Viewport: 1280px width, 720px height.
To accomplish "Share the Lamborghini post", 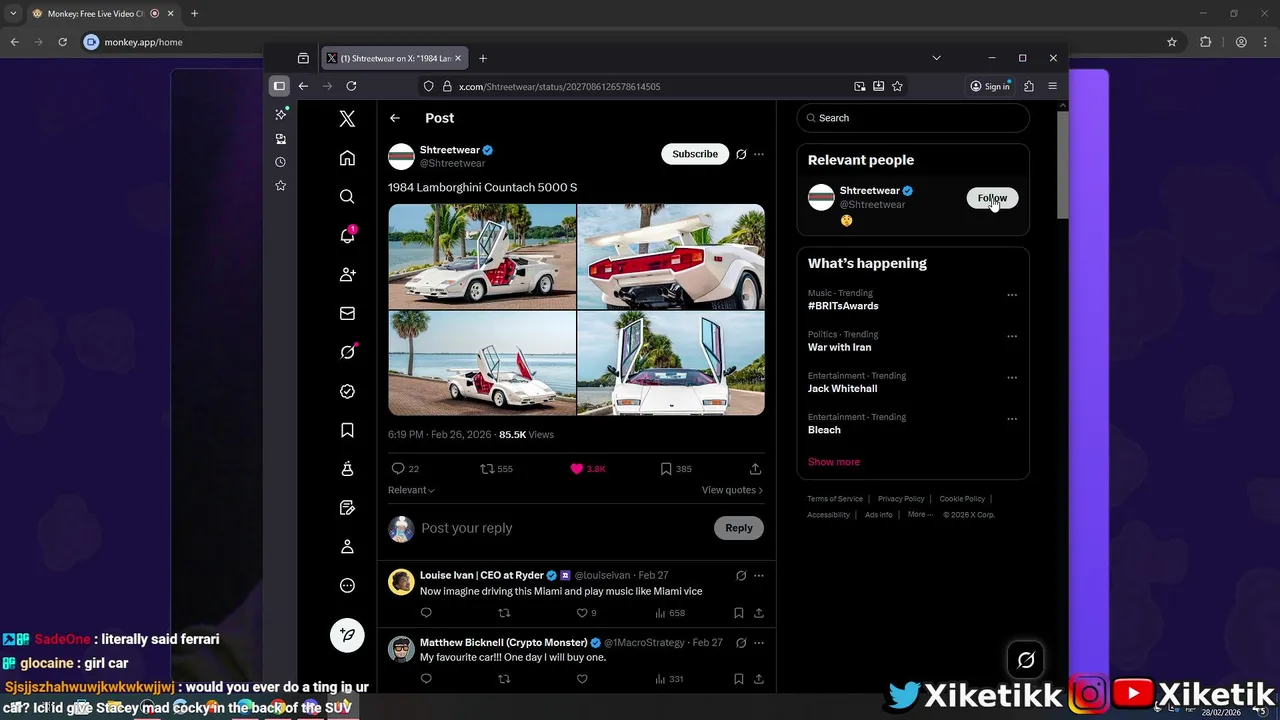I will (x=755, y=469).
